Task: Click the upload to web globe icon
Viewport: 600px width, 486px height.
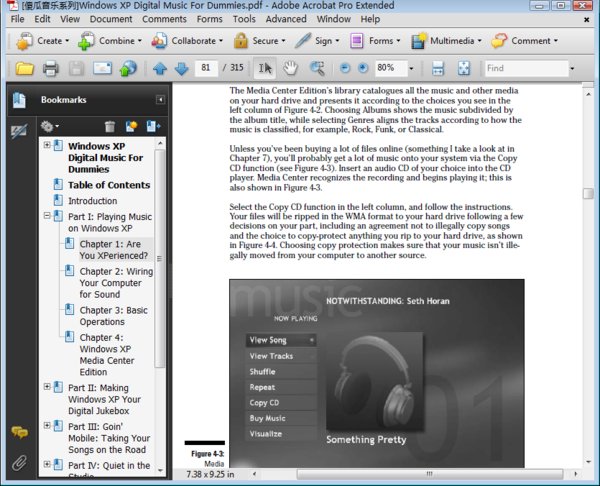Action: click(128, 68)
